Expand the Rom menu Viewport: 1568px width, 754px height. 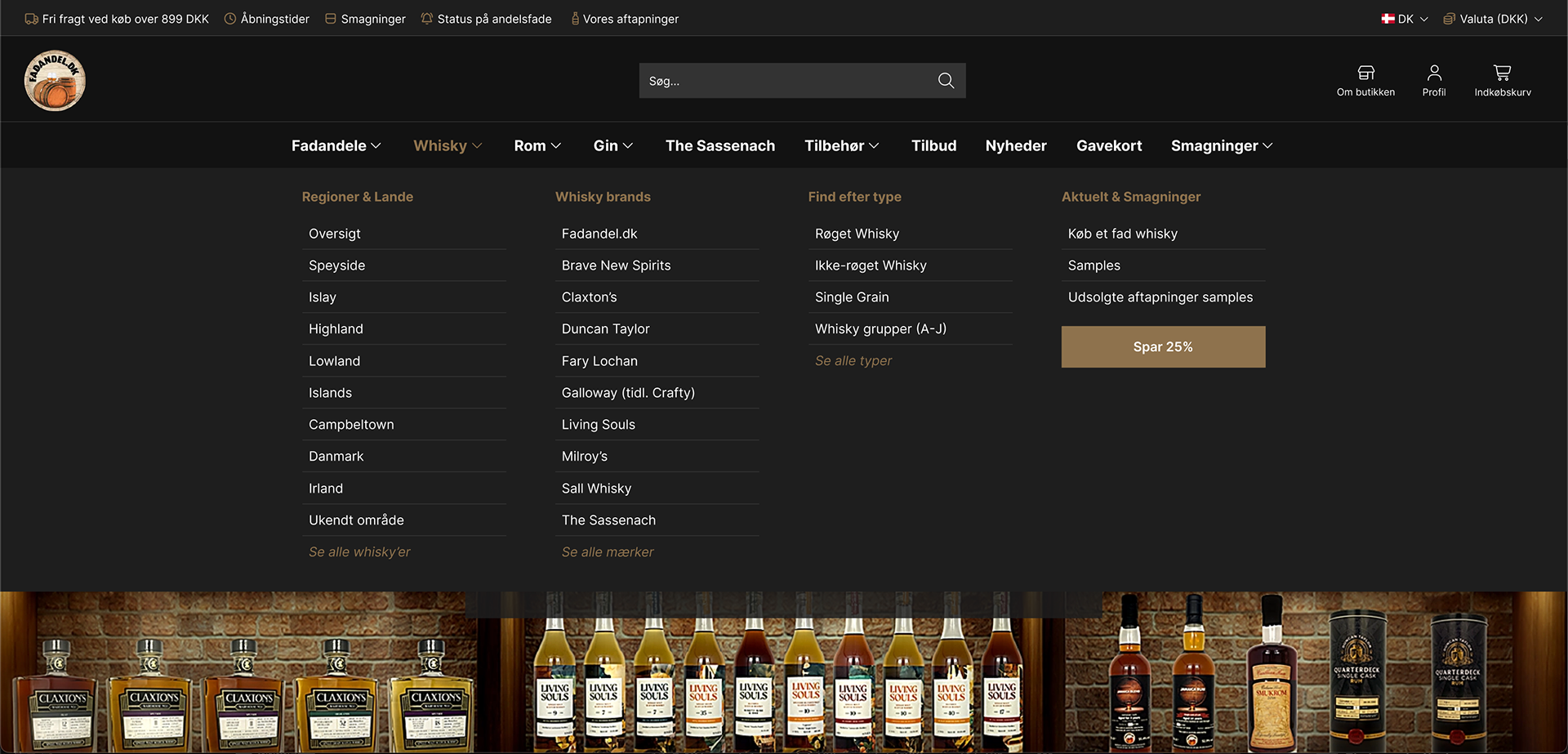tap(537, 145)
